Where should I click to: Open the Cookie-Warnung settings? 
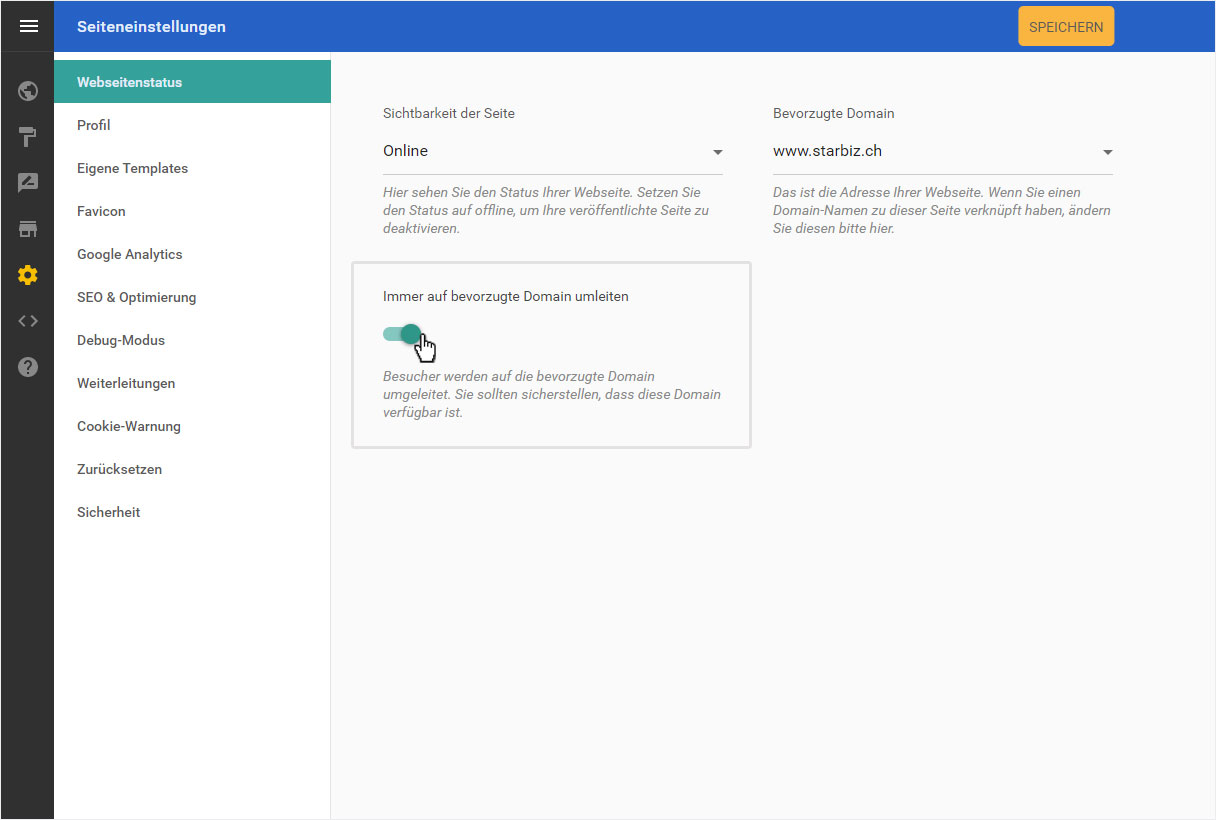(x=192, y=426)
